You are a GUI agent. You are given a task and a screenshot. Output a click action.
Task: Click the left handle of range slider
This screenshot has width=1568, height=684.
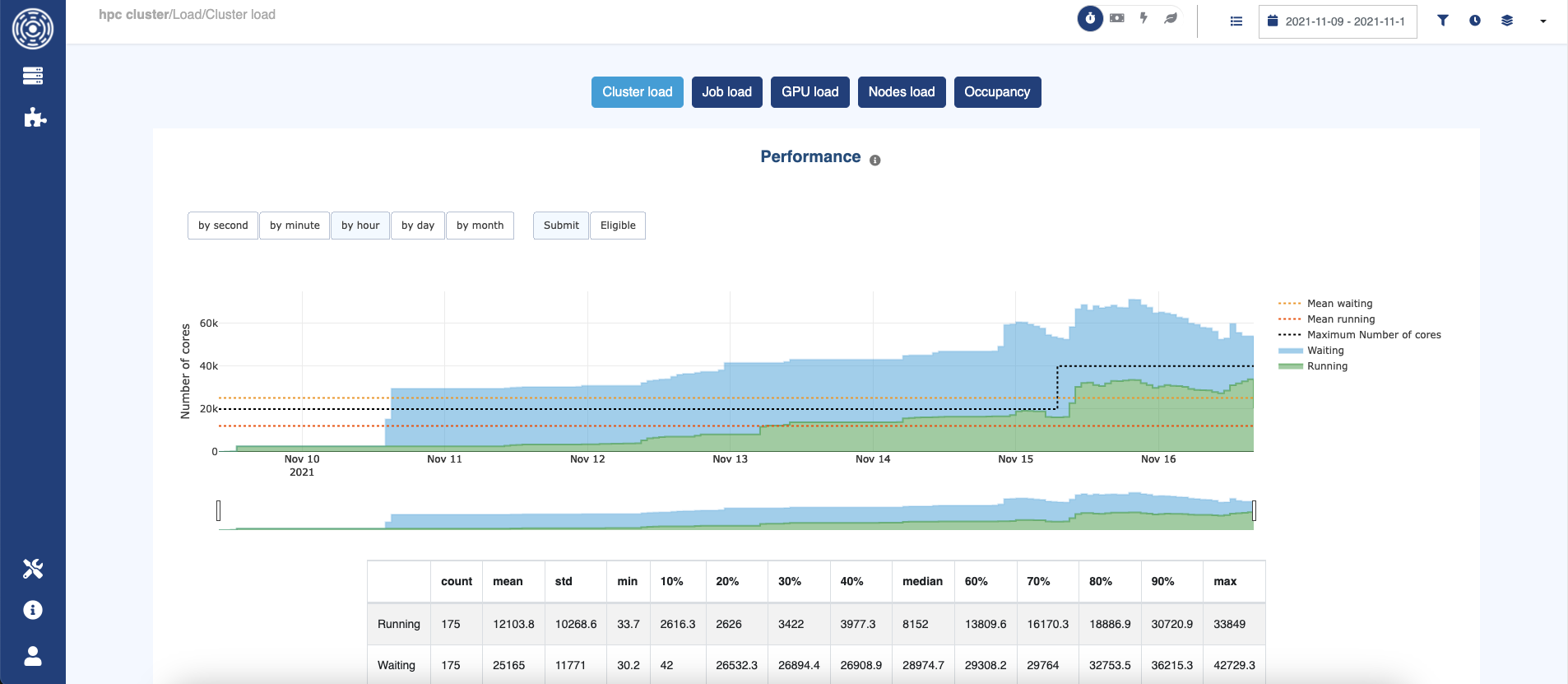(x=218, y=510)
